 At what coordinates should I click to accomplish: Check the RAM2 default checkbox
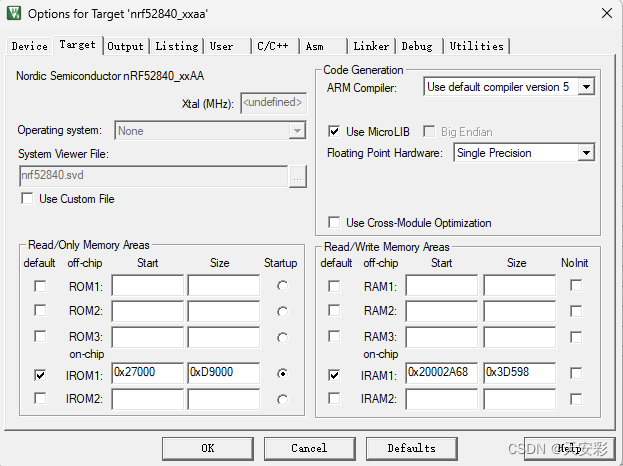tap(334, 310)
